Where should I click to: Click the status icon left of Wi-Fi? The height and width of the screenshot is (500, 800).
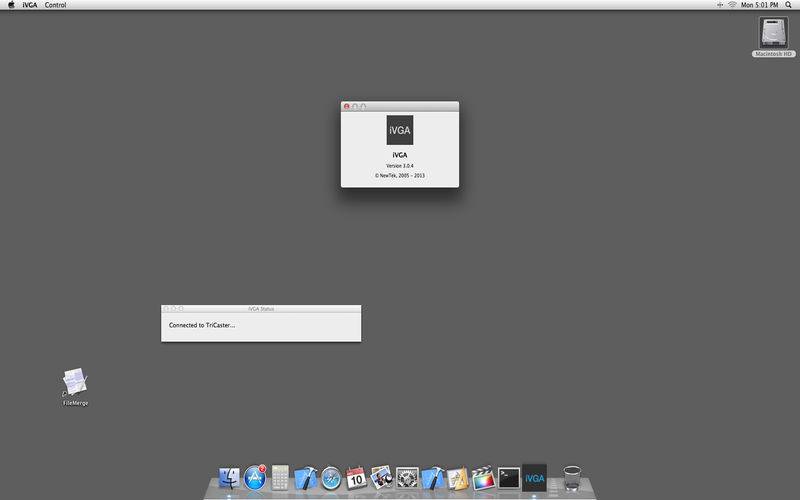[719, 5]
